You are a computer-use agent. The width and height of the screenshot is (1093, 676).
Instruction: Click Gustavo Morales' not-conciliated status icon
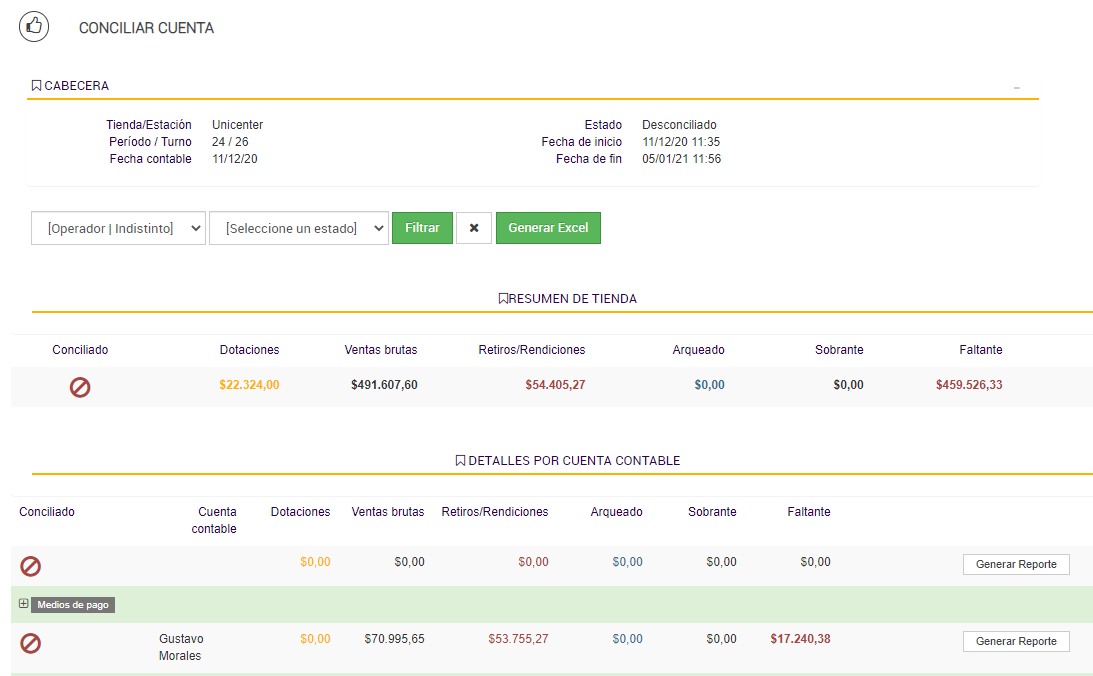pos(31,643)
